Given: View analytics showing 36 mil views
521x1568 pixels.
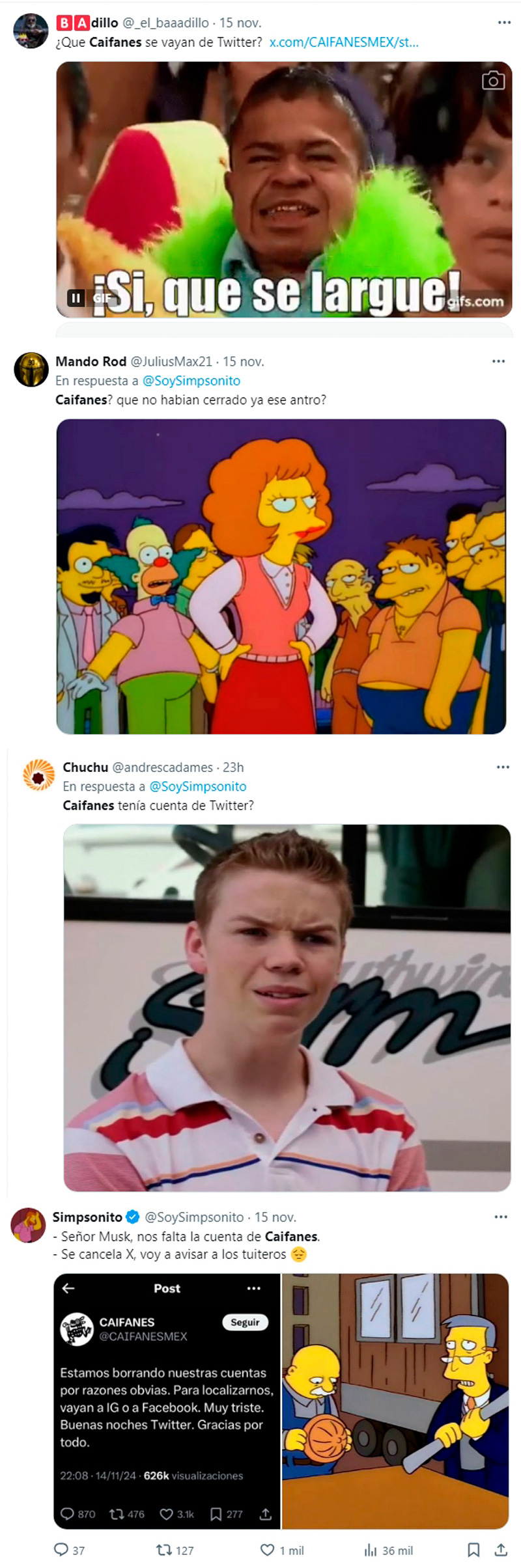Looking at the screenshot, I should 388,1550.
